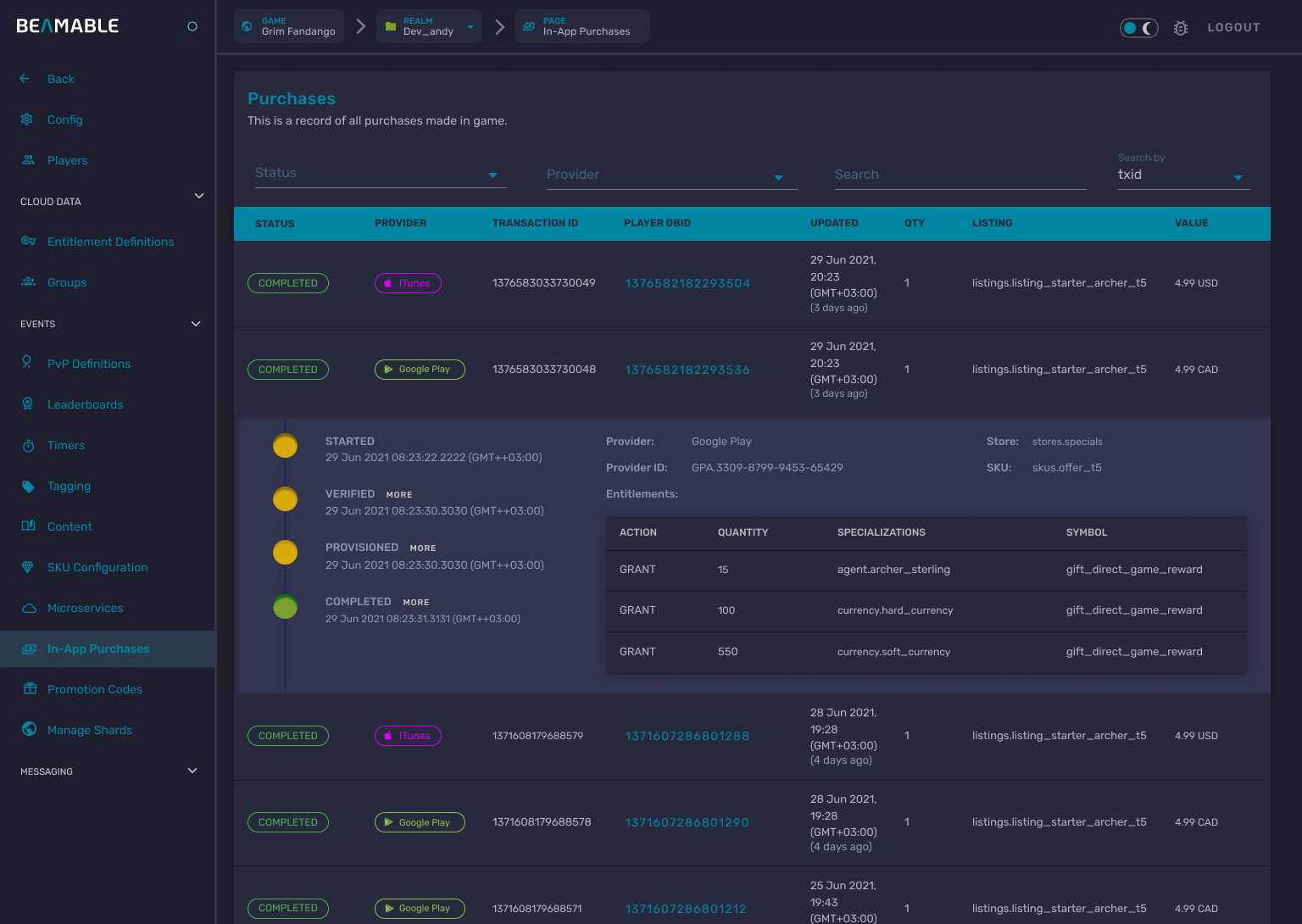Open the Manage Shards page

[x=90, y=730]
